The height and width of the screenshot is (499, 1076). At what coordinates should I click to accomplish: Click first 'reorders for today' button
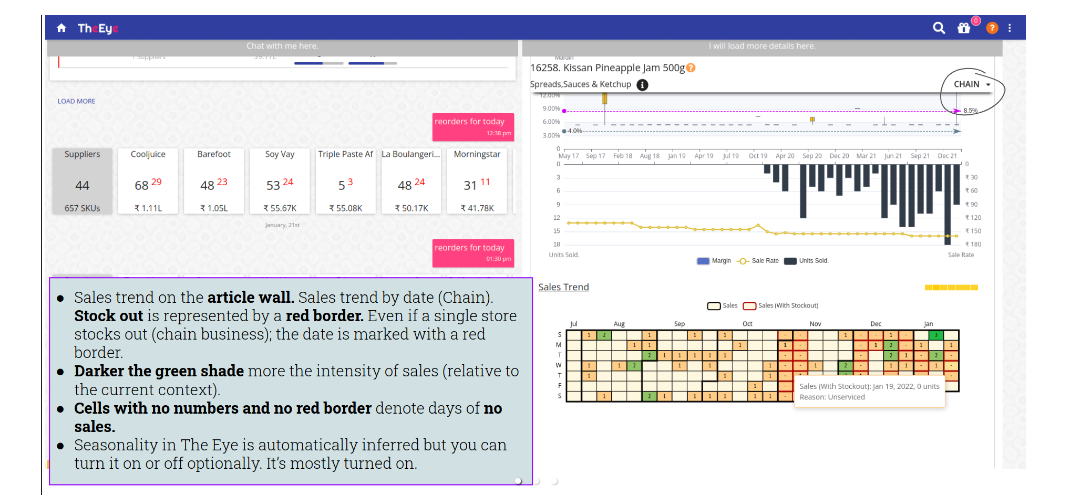[473, 125]
